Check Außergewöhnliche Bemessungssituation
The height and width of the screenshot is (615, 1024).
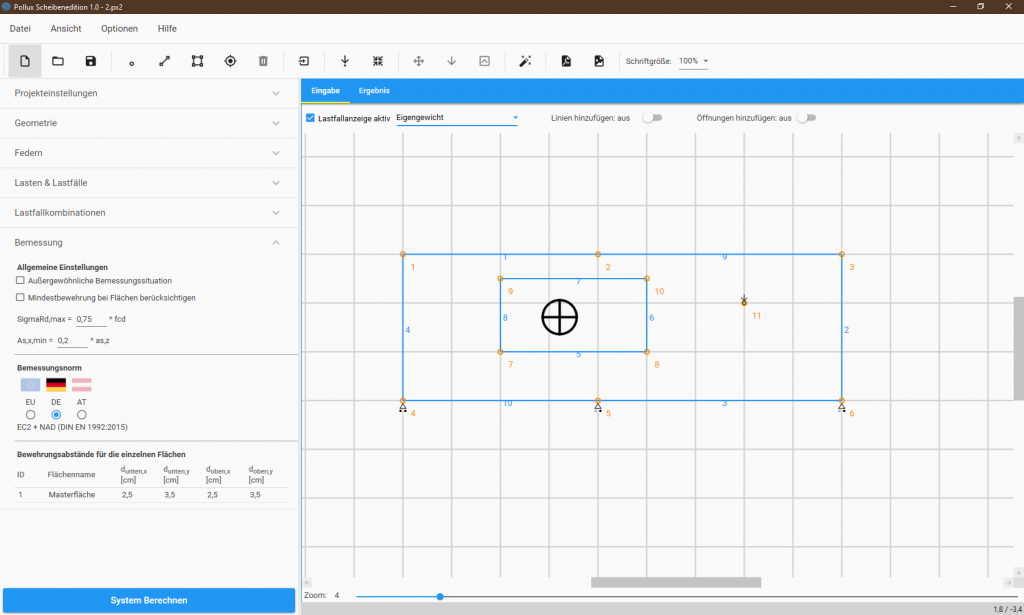[x=20, y=281]
